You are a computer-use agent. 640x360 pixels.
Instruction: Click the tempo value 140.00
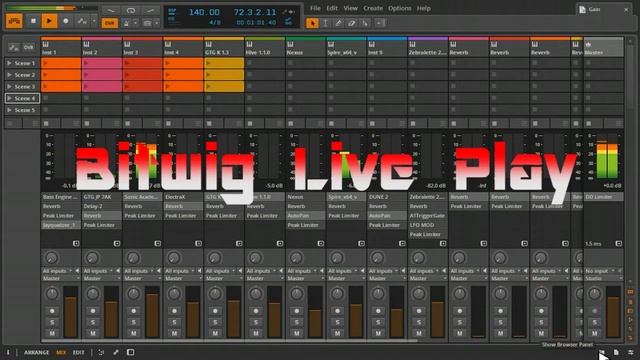[204, 12]
